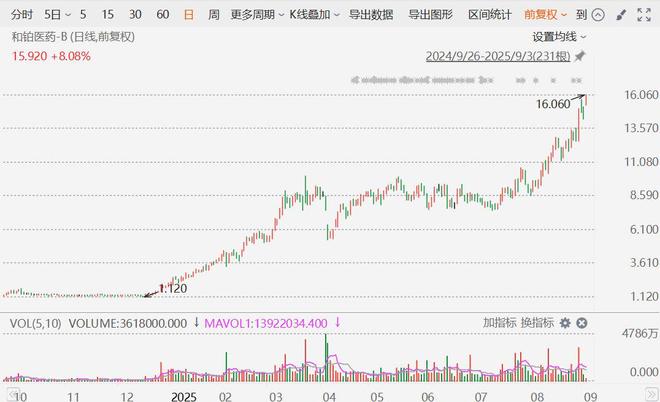Open the 前复权 adjustment dropdown

pyautogui.click(x=545, y=15)
